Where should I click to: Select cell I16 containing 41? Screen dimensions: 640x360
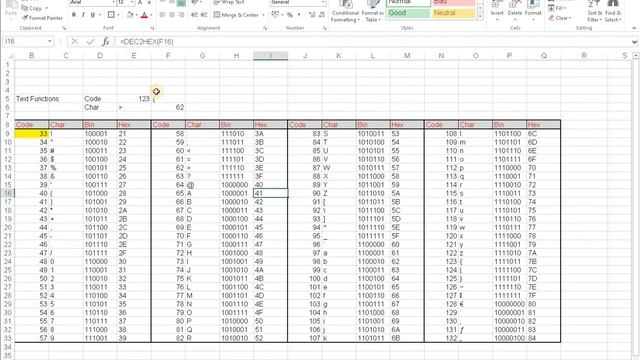coord(270,193)
